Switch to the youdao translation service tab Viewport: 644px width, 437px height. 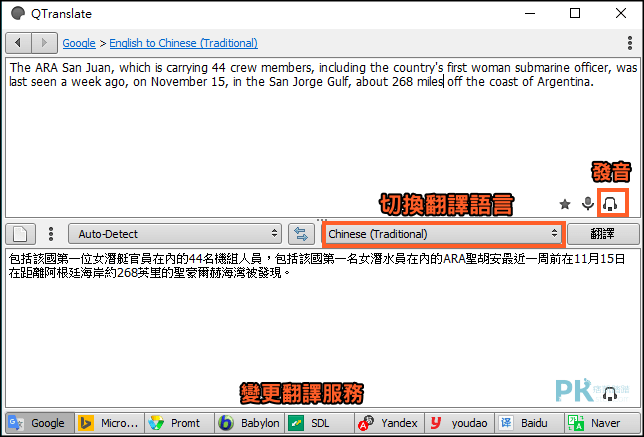click(x=460, y=423)
